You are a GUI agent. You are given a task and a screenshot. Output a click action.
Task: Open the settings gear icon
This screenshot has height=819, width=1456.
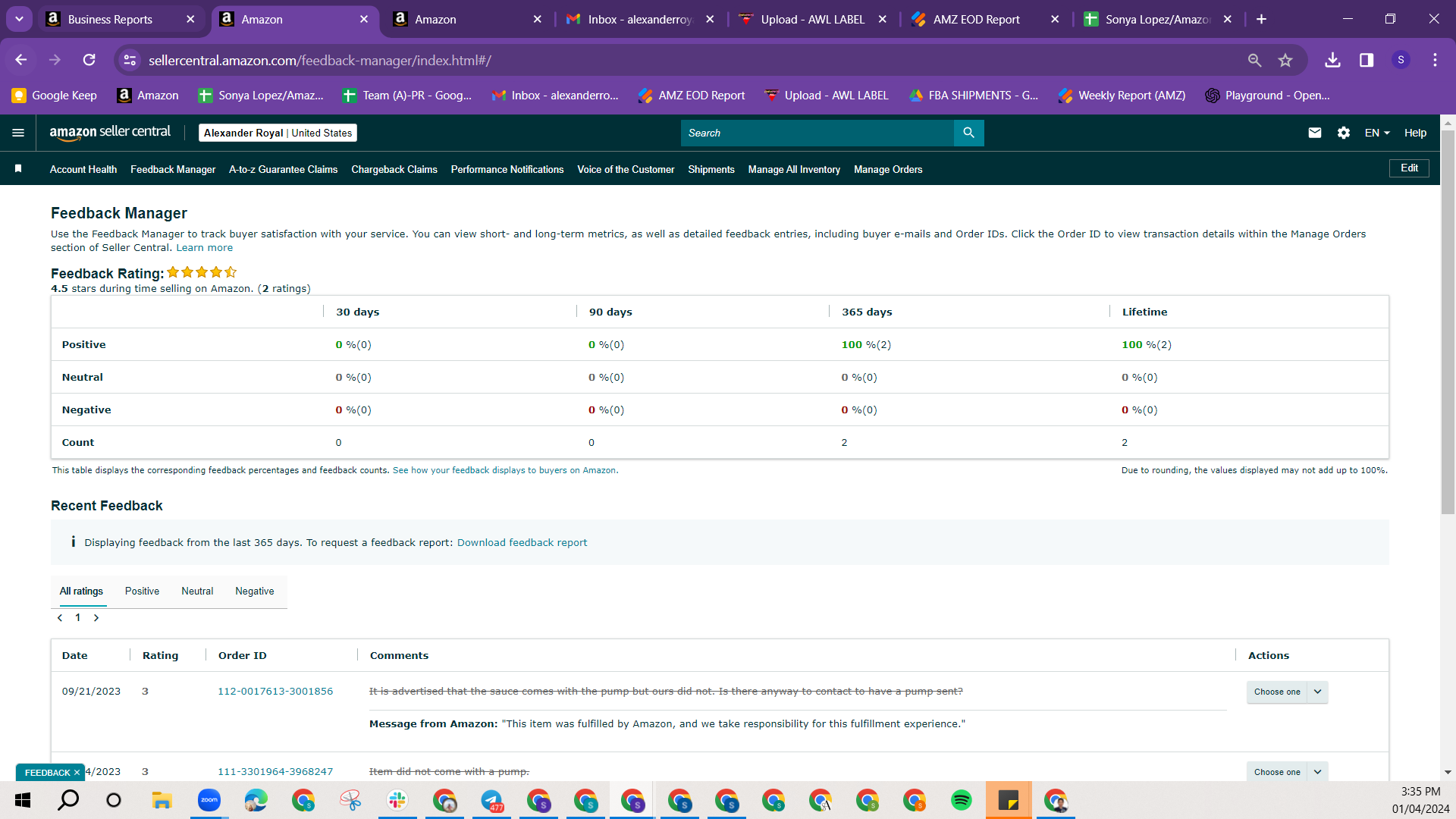(x=1344, y=133)
